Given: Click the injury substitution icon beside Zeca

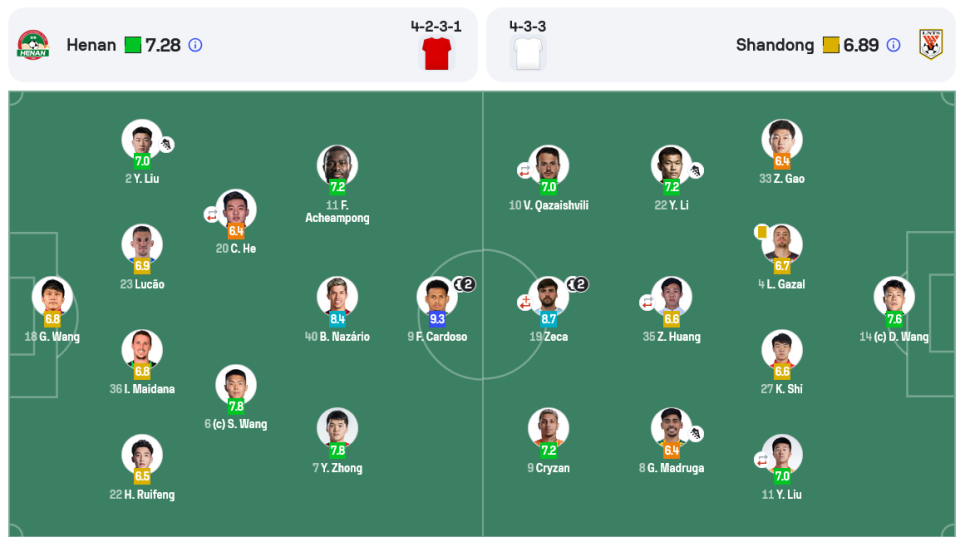Looking at the screenshot, I should 525,302.
